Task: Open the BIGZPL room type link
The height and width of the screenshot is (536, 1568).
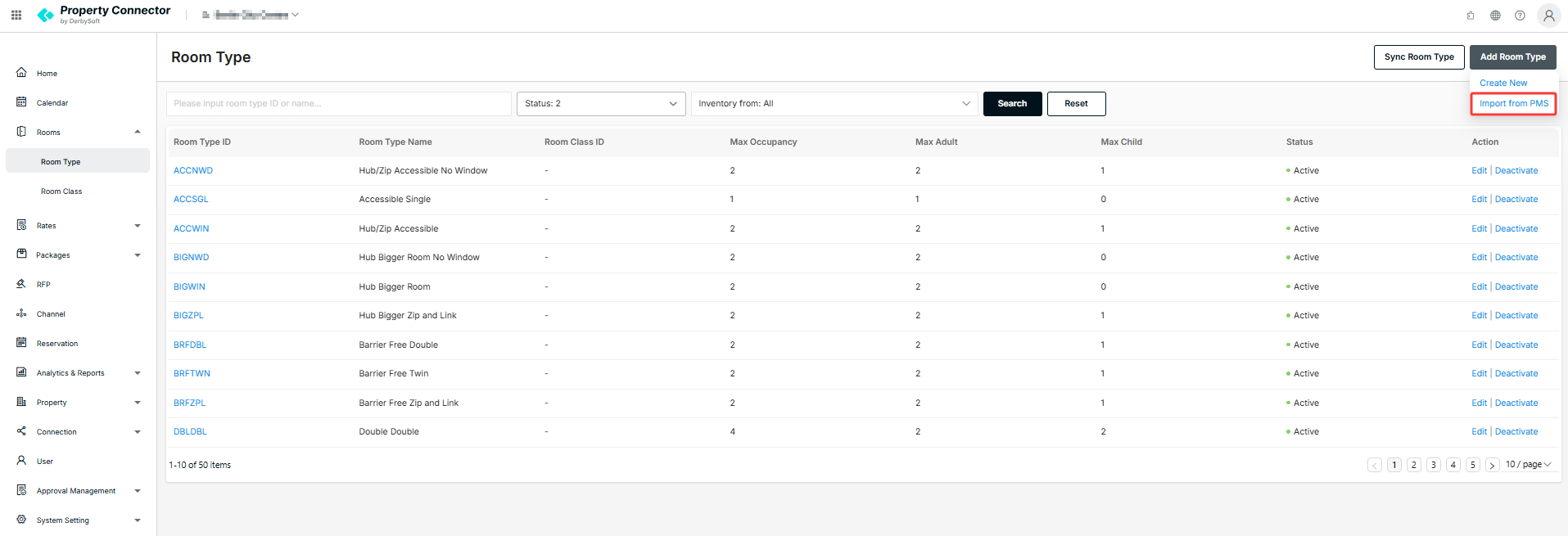Action: (188, 315)
